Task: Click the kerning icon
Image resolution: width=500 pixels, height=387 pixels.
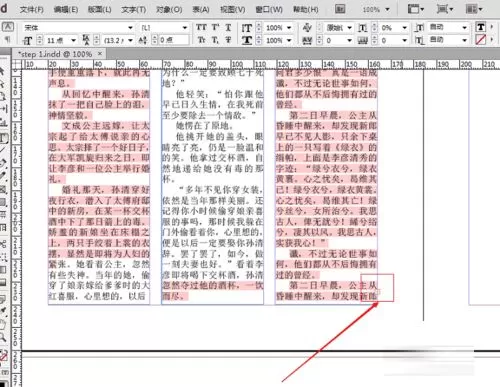Action: click(x=307, y=28)
